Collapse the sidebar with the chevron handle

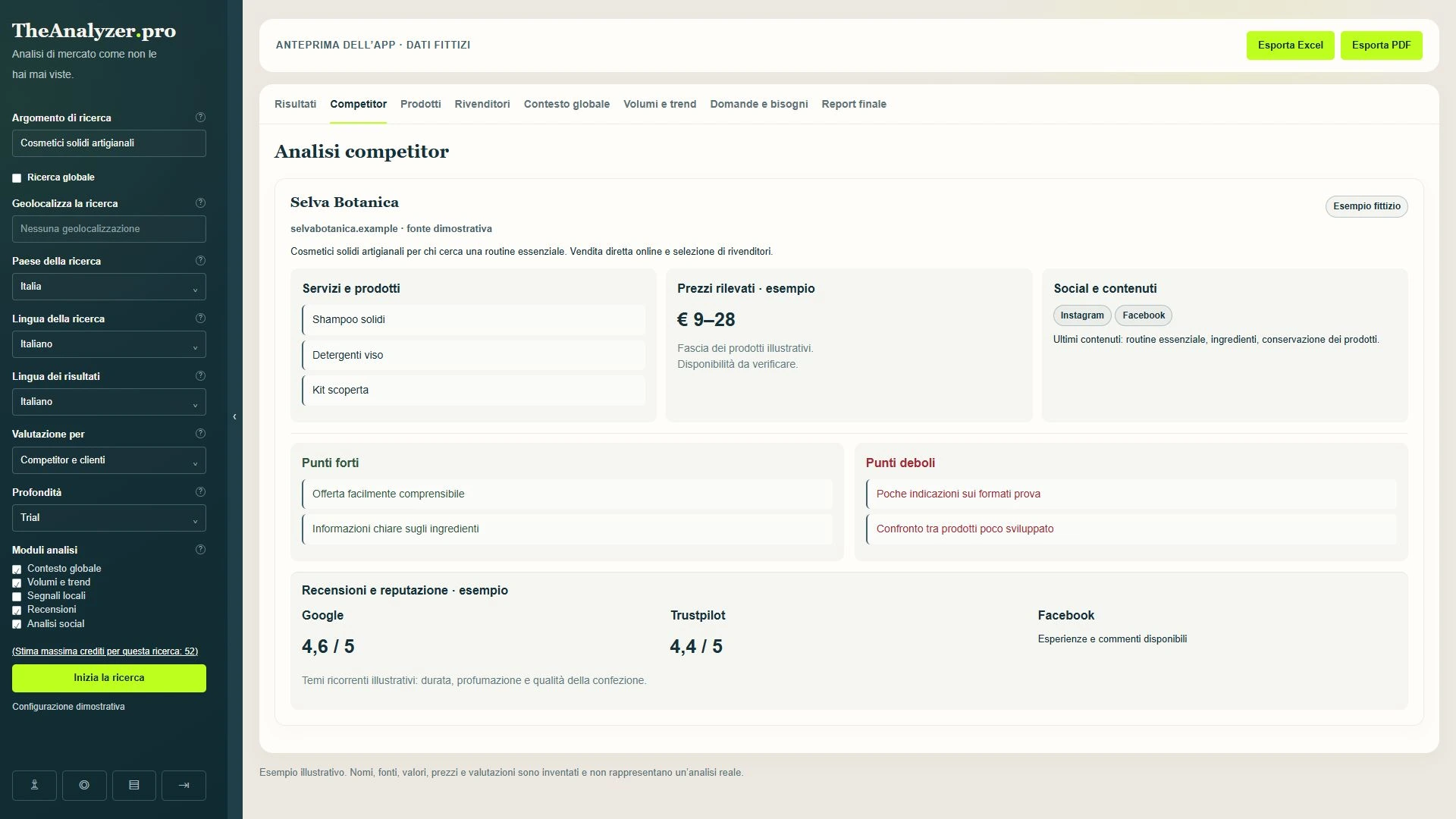tap(234, 416)
